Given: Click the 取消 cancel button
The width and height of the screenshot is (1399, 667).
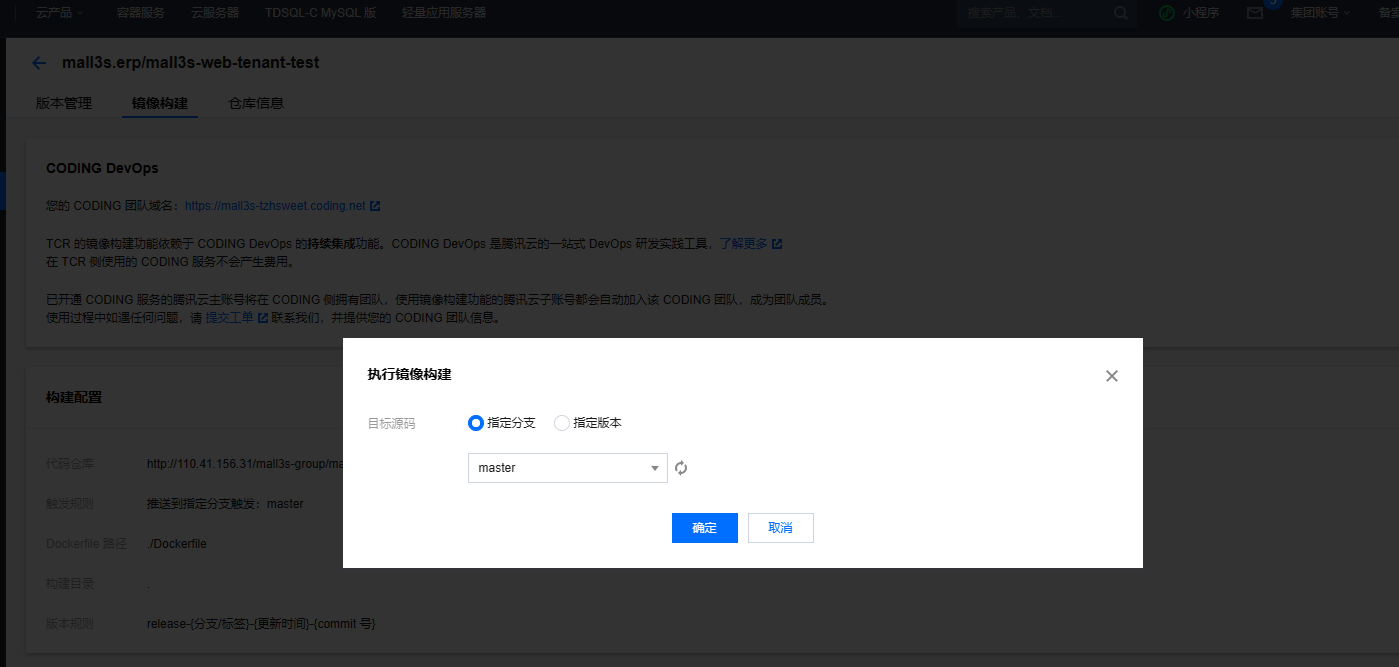Looking at the screenshot, I should [x=781, y=528].
